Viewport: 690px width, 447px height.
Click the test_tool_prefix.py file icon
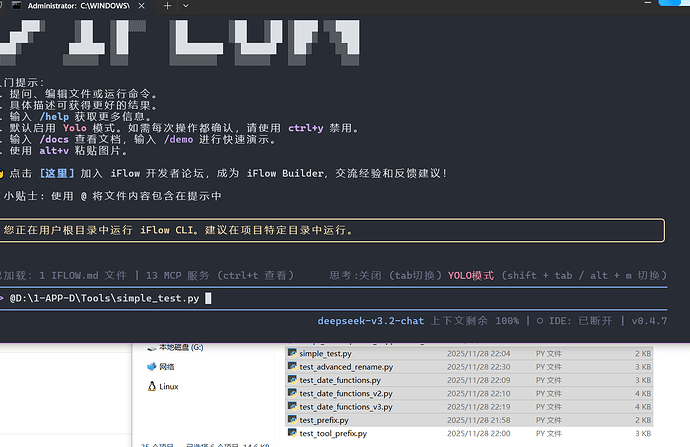pos(292,433)
